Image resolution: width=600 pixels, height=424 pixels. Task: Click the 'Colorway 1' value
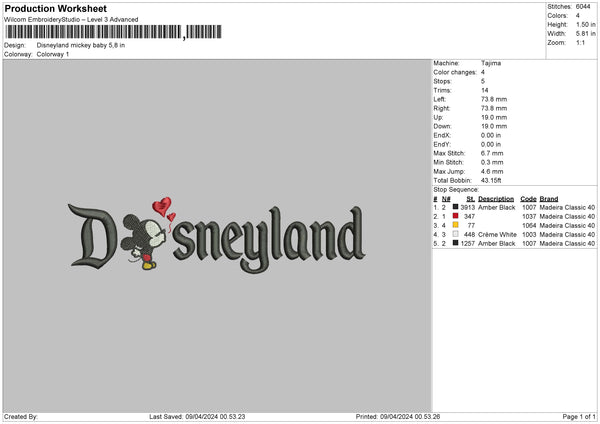(53, 54)
